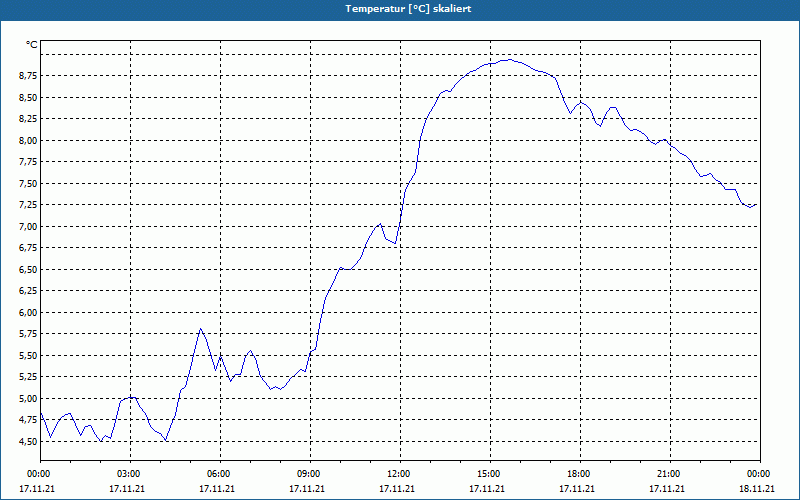Click the 8,25 y-axis label
Image resolution: width=800 pixels, height=500 pixels.
(29, 119)
